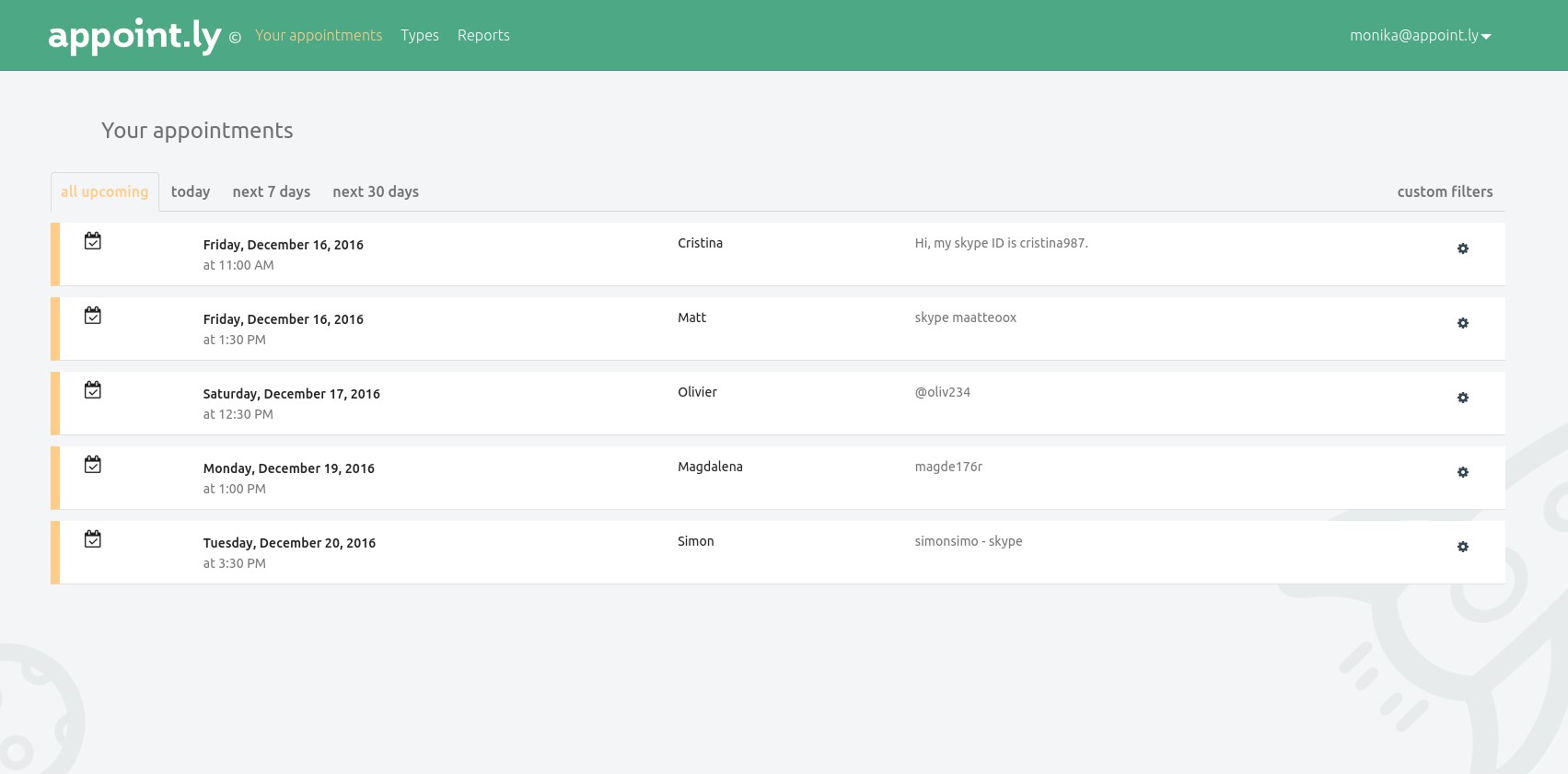Viewport: 1568px width, 774px height.
Task: Expand the monika@appoint.ly account dropdown
Action: [1420, 36]
